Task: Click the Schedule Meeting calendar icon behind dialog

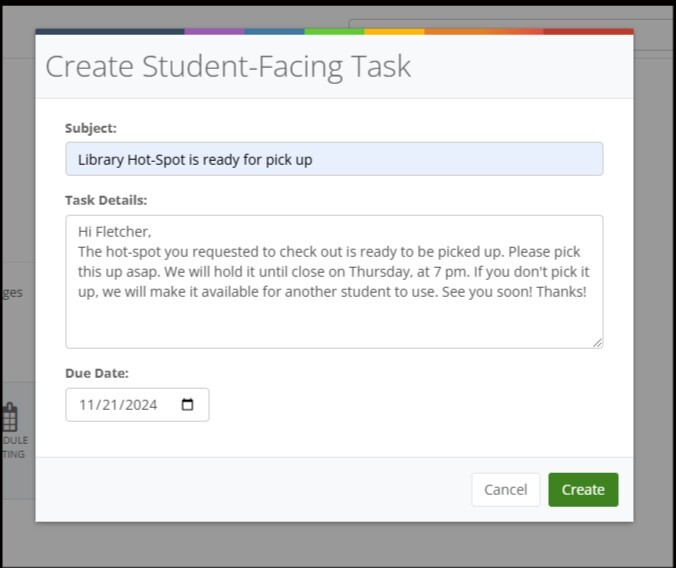Action: (10, 418)
